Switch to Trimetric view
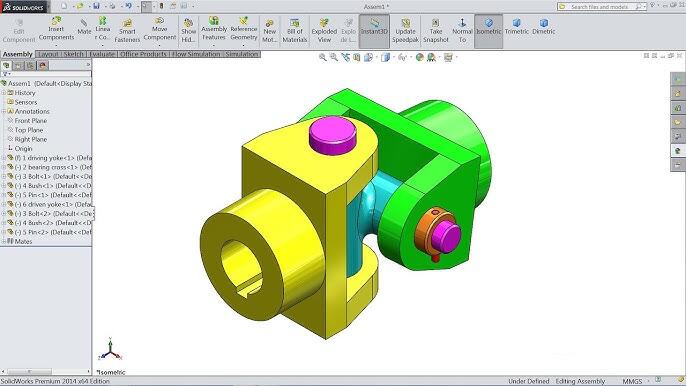The image size is (686, 386). 517,26
